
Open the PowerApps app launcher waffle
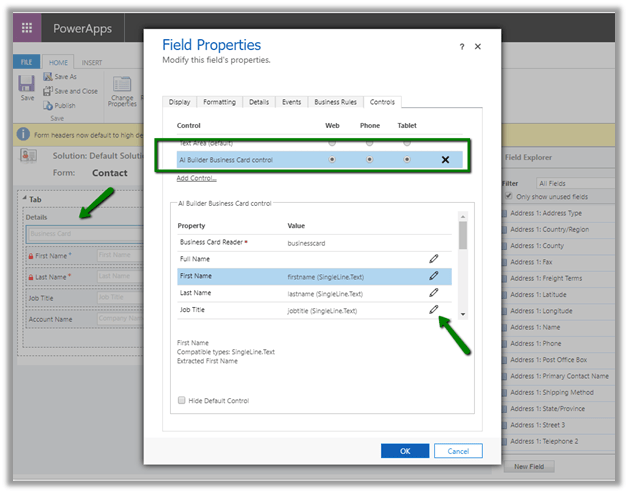[x=27, y=29]
